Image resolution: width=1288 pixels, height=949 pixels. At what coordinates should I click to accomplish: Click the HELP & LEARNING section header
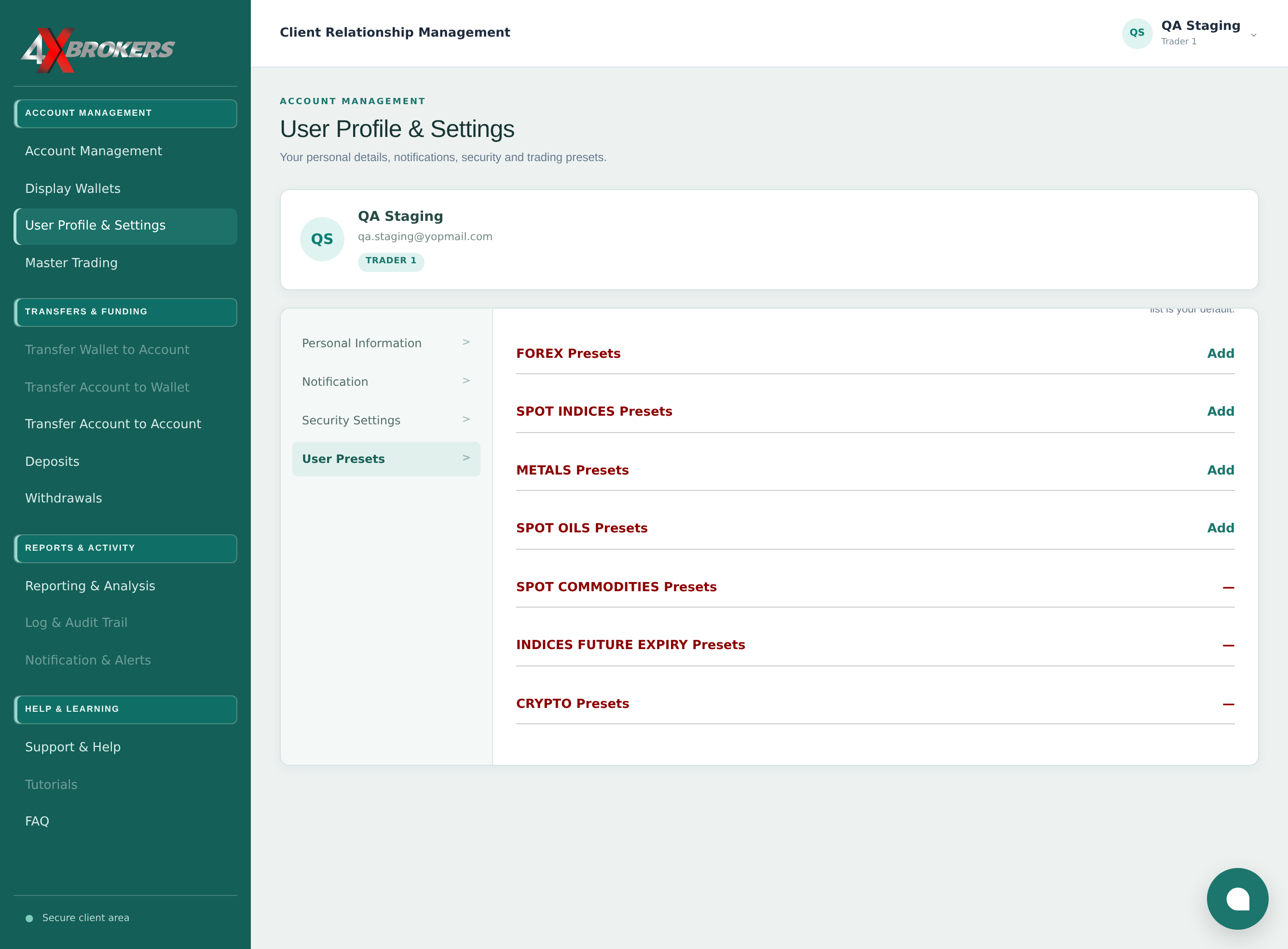pos(125,709)
